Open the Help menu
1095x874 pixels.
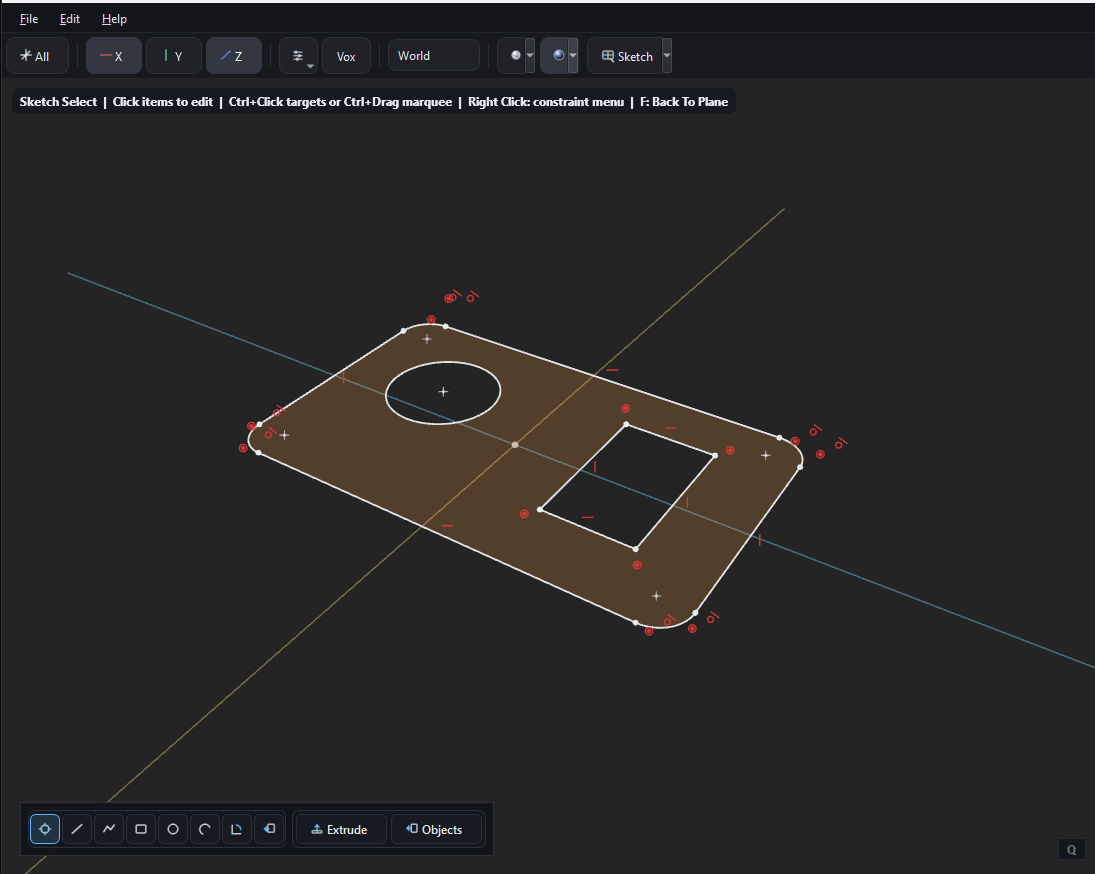[x=114, y=18]
